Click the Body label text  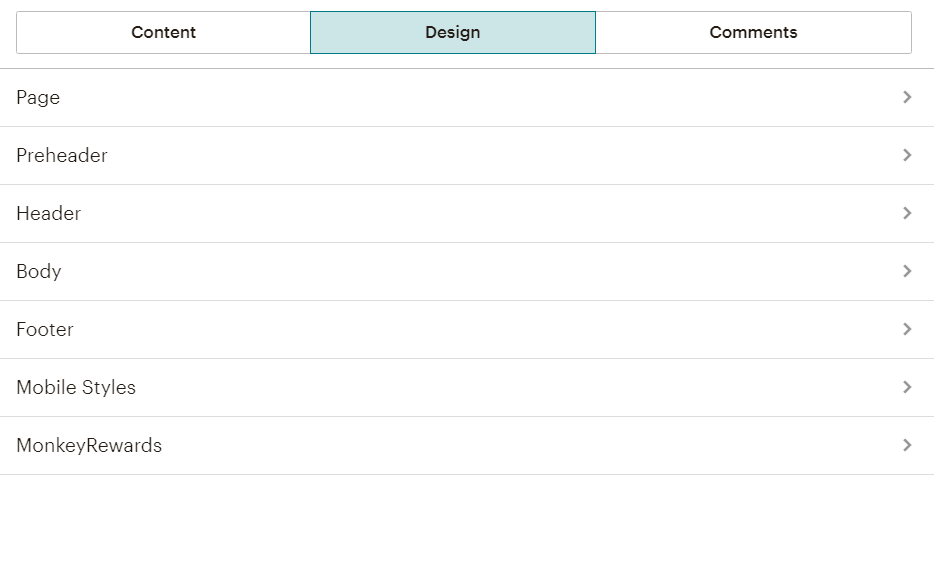39,271
